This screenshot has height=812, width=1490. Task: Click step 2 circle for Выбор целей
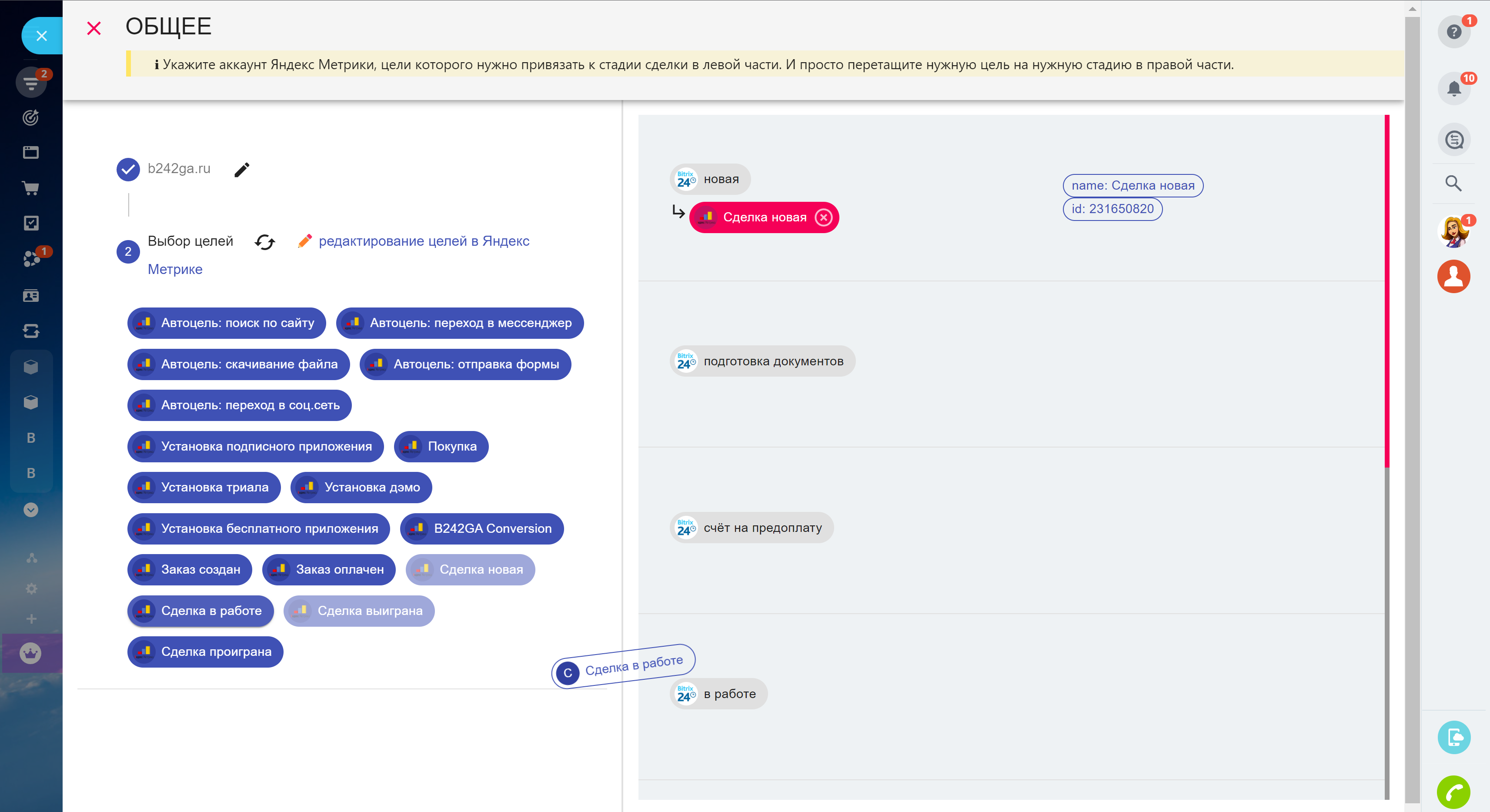[x=128, y=251]
